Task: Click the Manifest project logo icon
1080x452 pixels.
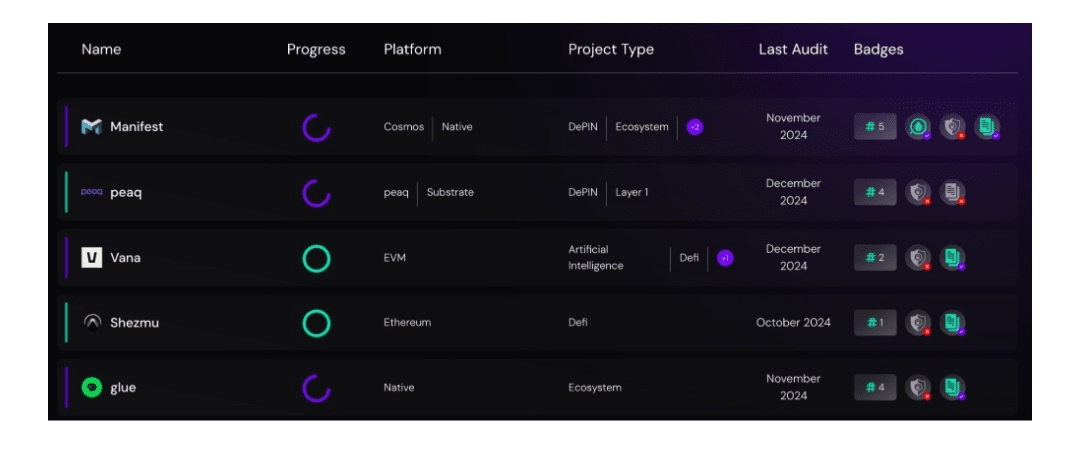Action: point(91,127)
